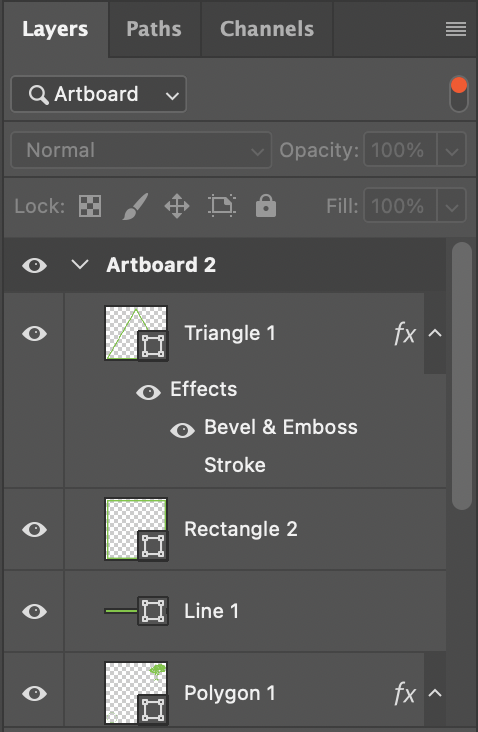Image resolution: width=478 pixels, height=732 pixels.
Task: Toggle the red layer filtering switch
Action: click(x=459, y=94)
